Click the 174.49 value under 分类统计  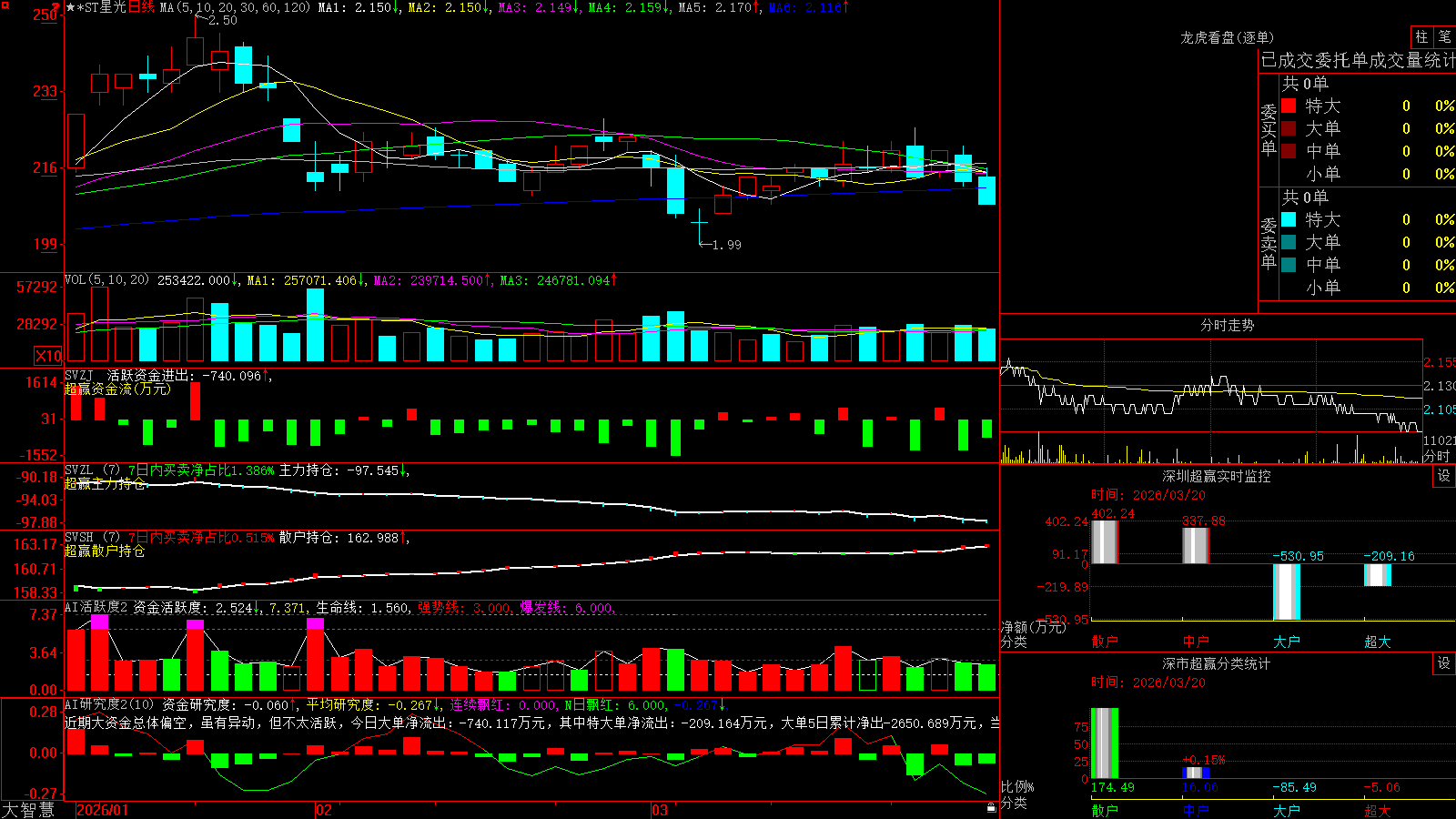1112,787
